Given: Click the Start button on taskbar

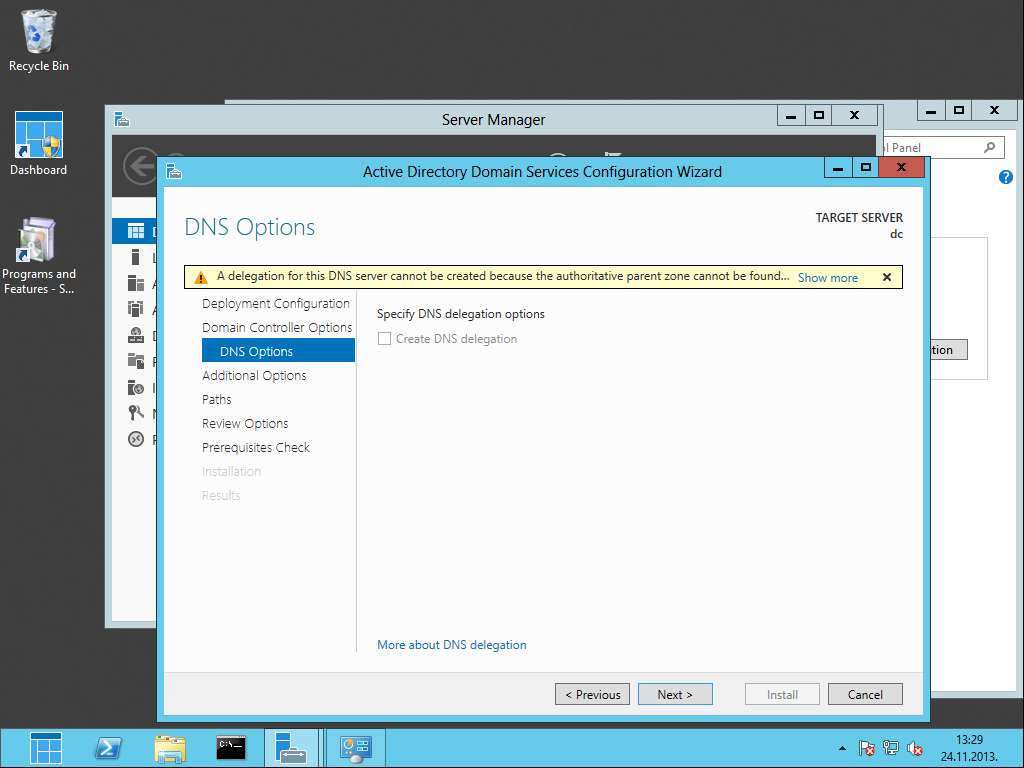Looking at the screenshot, I should (x=46, y=748).
